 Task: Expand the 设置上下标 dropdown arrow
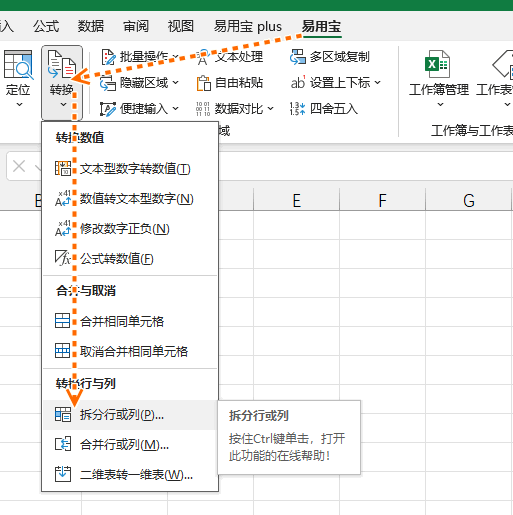pyautogui.click(x=377, y=82)
